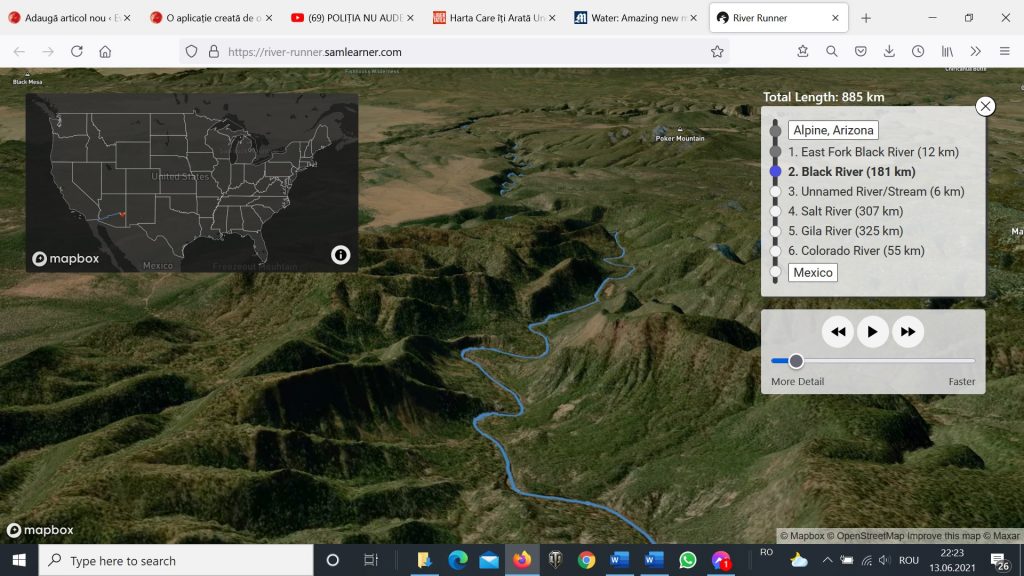Close the river path panel

(985, 106)
